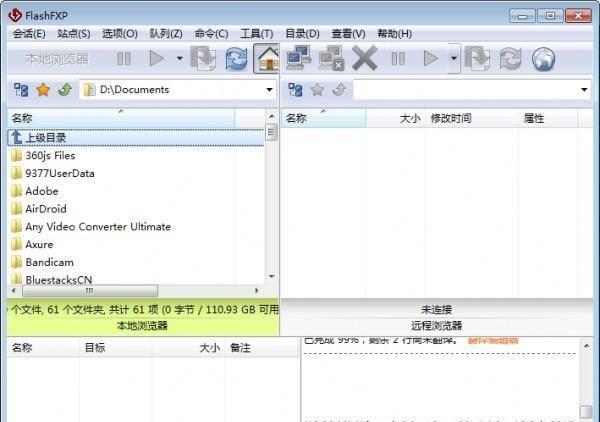Click the remote favorites star icon
600x422 pixels.
coord(318,90)
